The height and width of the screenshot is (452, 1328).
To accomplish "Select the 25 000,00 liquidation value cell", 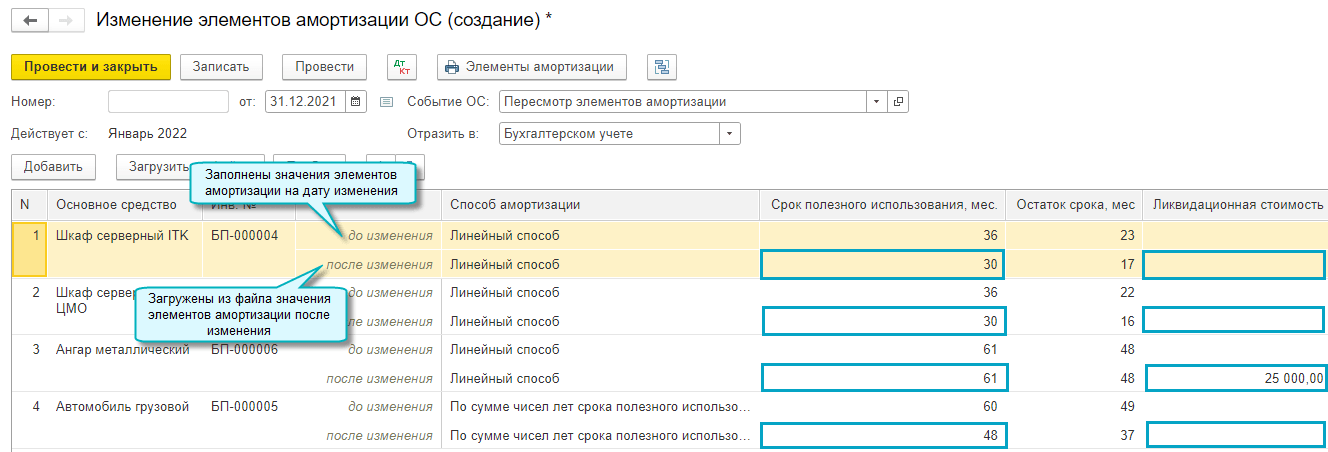I will click(x=1237, y=378).
